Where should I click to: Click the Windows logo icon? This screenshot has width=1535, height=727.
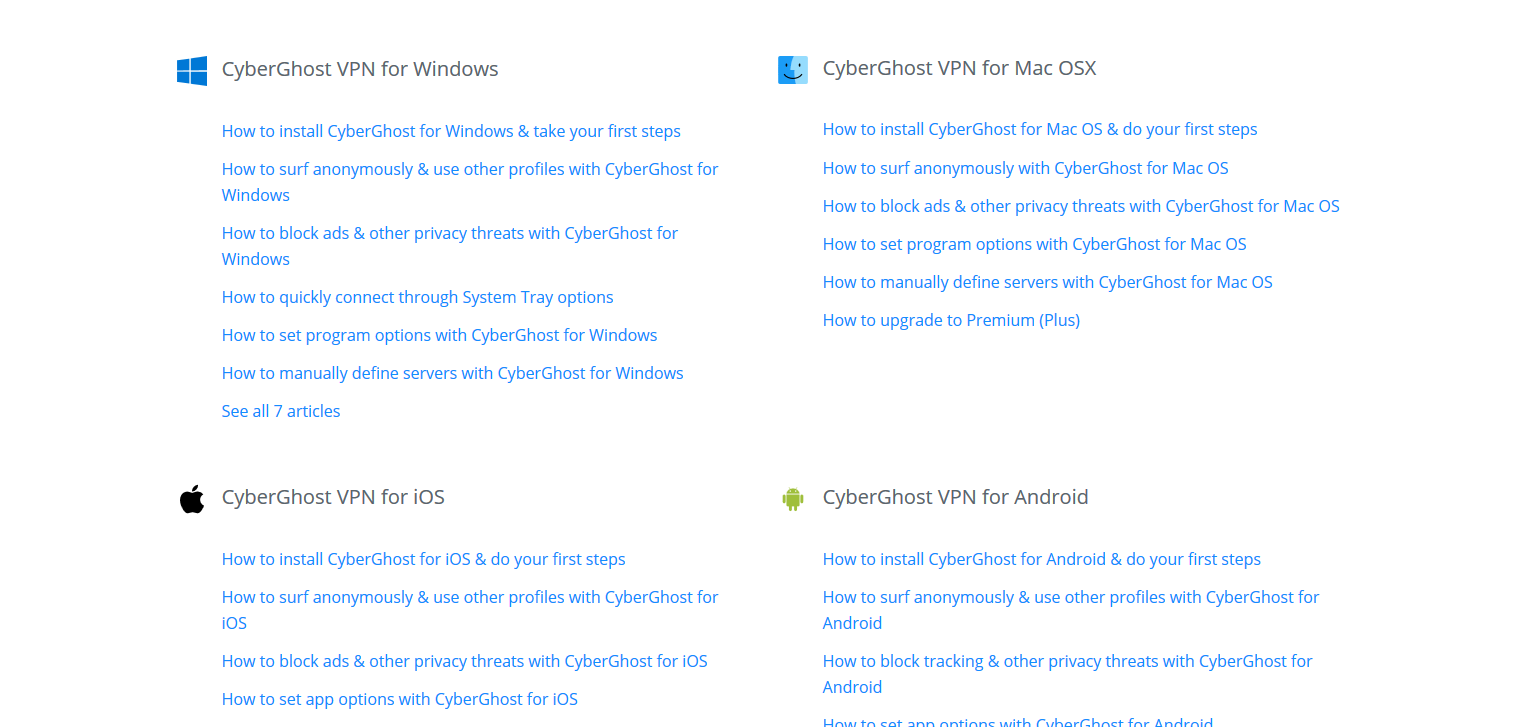tap(192, 70)
